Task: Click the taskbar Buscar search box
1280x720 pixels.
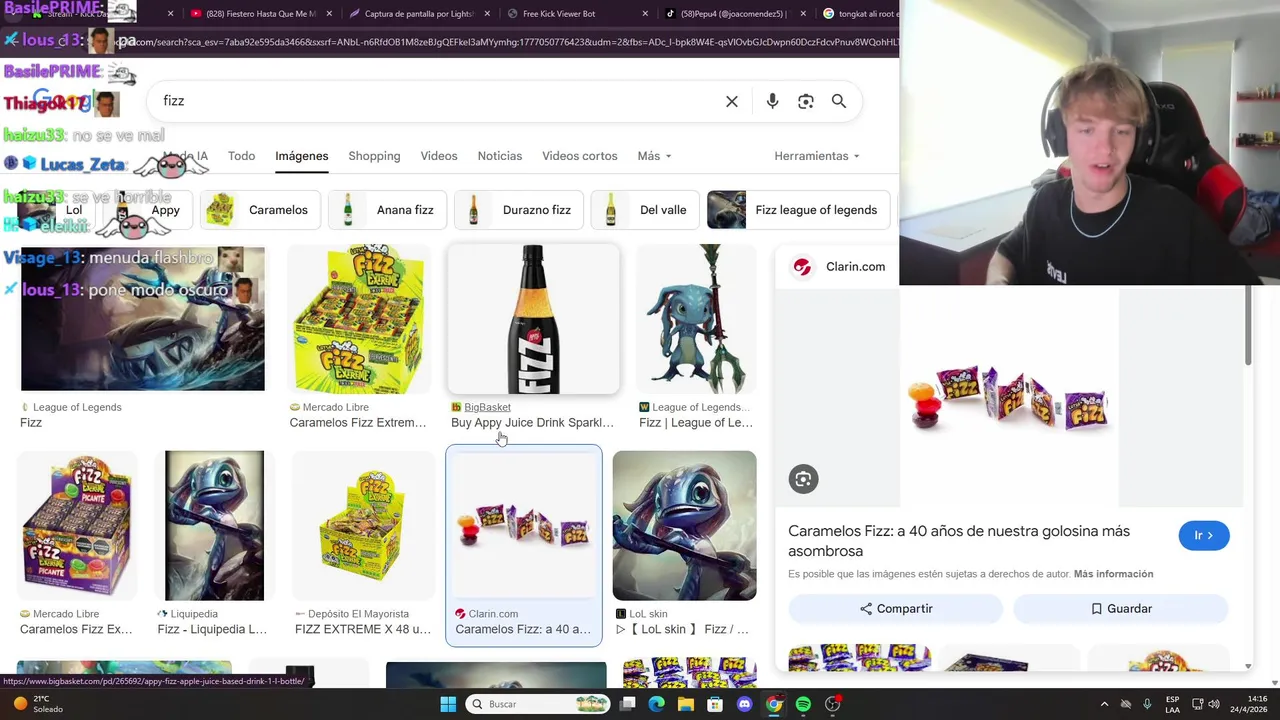Action: click(540, 704)
